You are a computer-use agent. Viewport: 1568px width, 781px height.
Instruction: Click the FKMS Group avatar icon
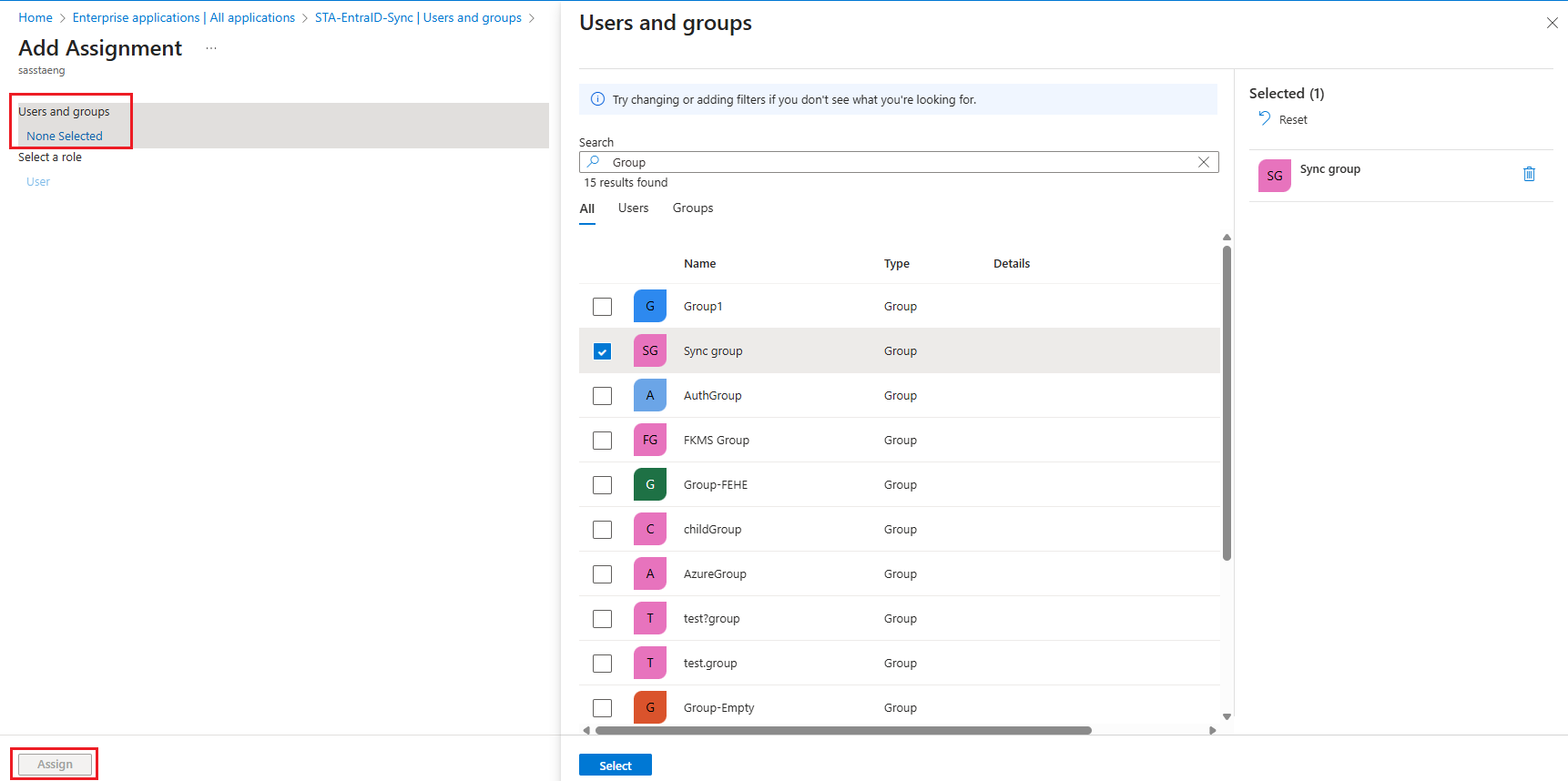pyautogui.click(x=649, y=440)
